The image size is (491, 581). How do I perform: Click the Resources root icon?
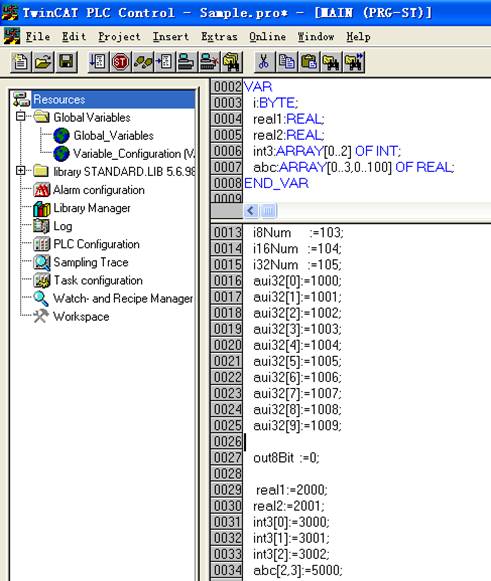(21, 99)
